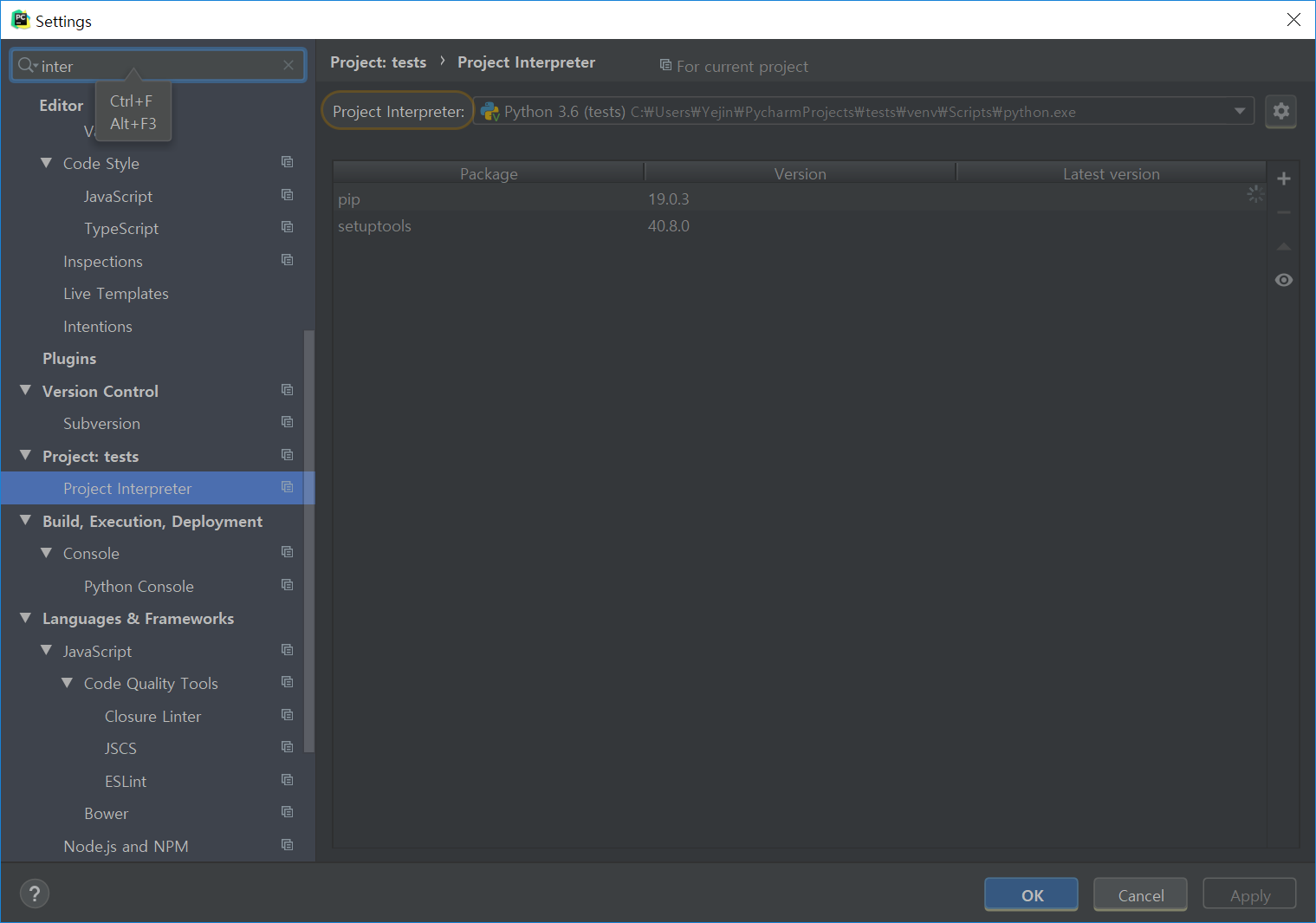This screenshot has height=923, width=1316.
Task: Open the ESLint settings page
Action: pos(126,782)
